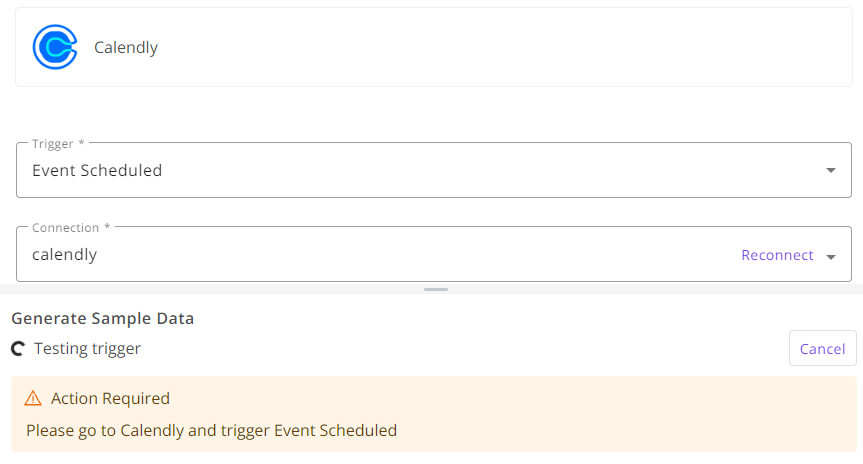Click the Generate Sample Data heading
The width and height of the screenshot is (863, 464).
pyautogui.click(x=102, y=318)
